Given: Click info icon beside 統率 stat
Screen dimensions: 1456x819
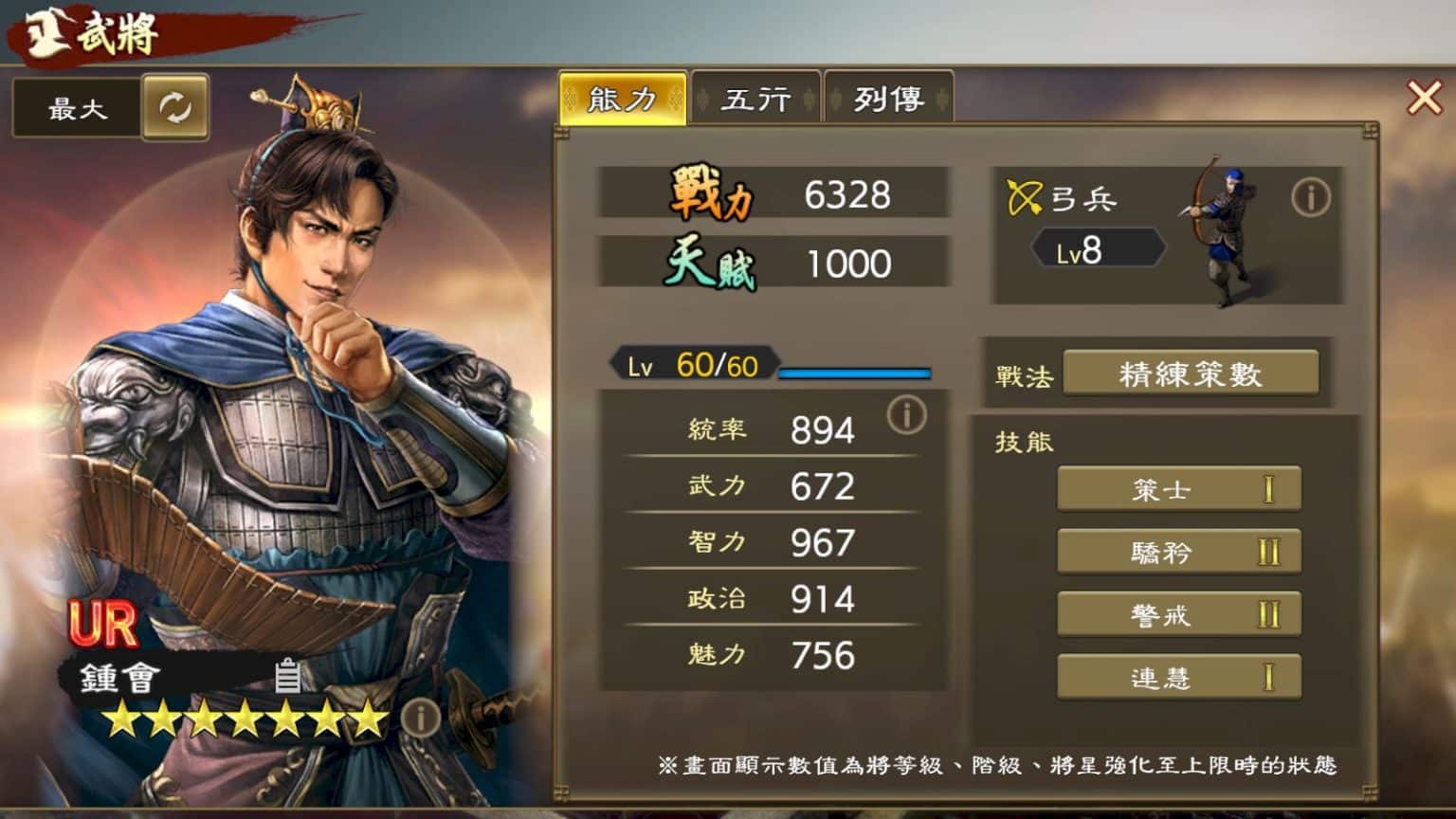Looking at the screenshot, I should (906, 414).
